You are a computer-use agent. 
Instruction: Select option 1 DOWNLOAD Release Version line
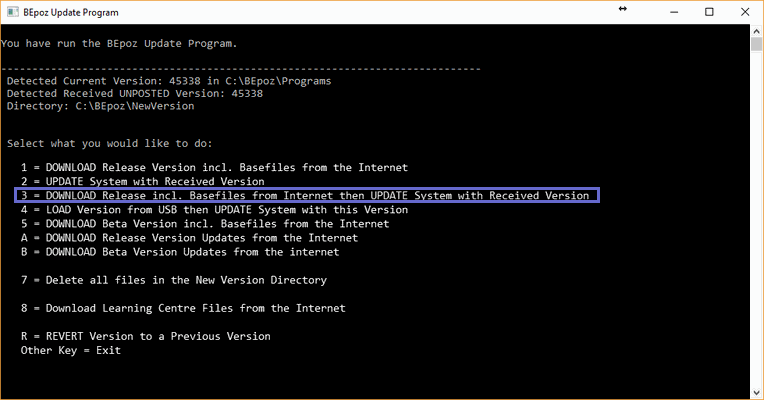coord(214,167)
